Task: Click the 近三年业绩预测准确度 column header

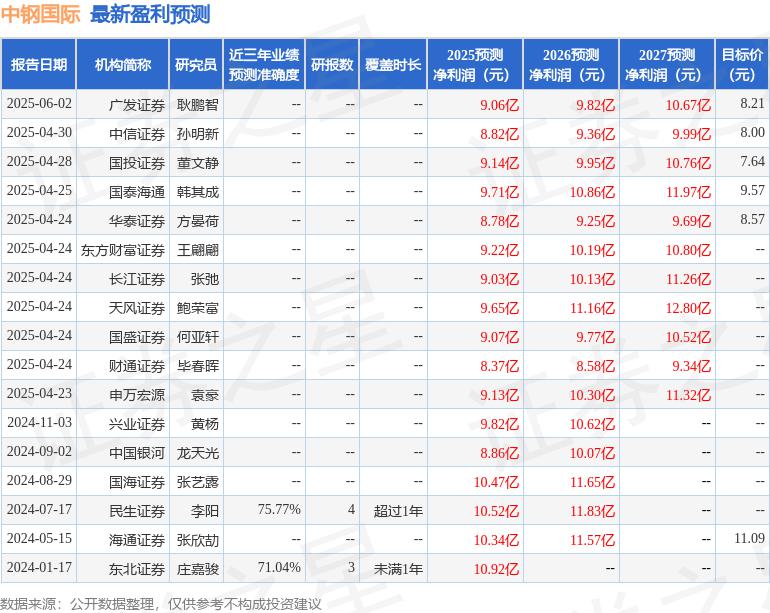Action: (x=264, y=64)
